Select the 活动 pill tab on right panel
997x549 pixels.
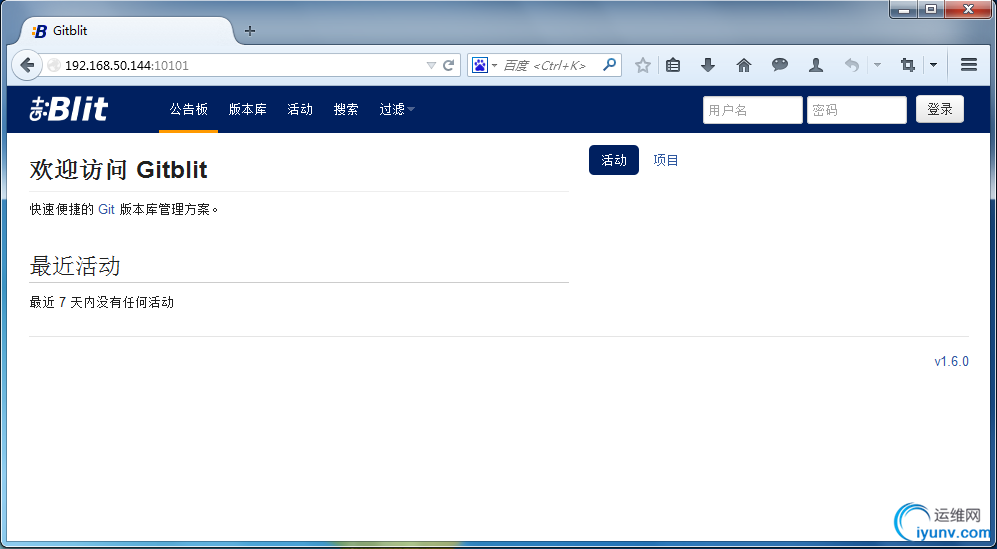tap(614, 160)
